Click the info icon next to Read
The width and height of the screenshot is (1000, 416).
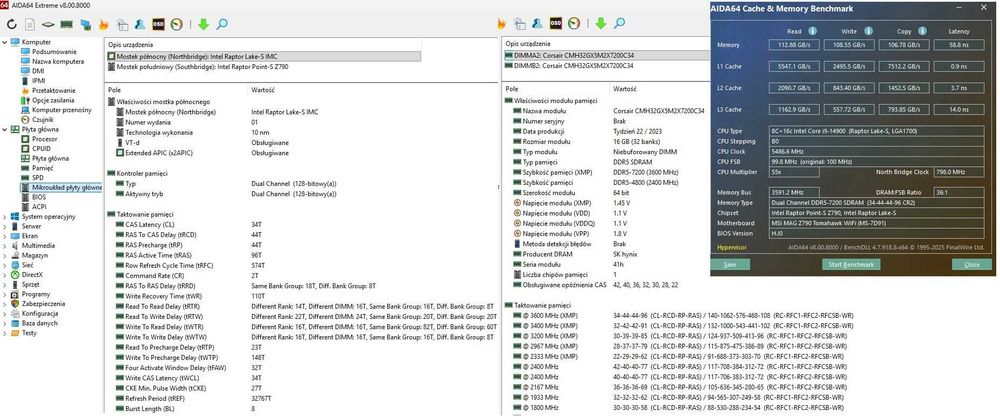coord(812,31)
